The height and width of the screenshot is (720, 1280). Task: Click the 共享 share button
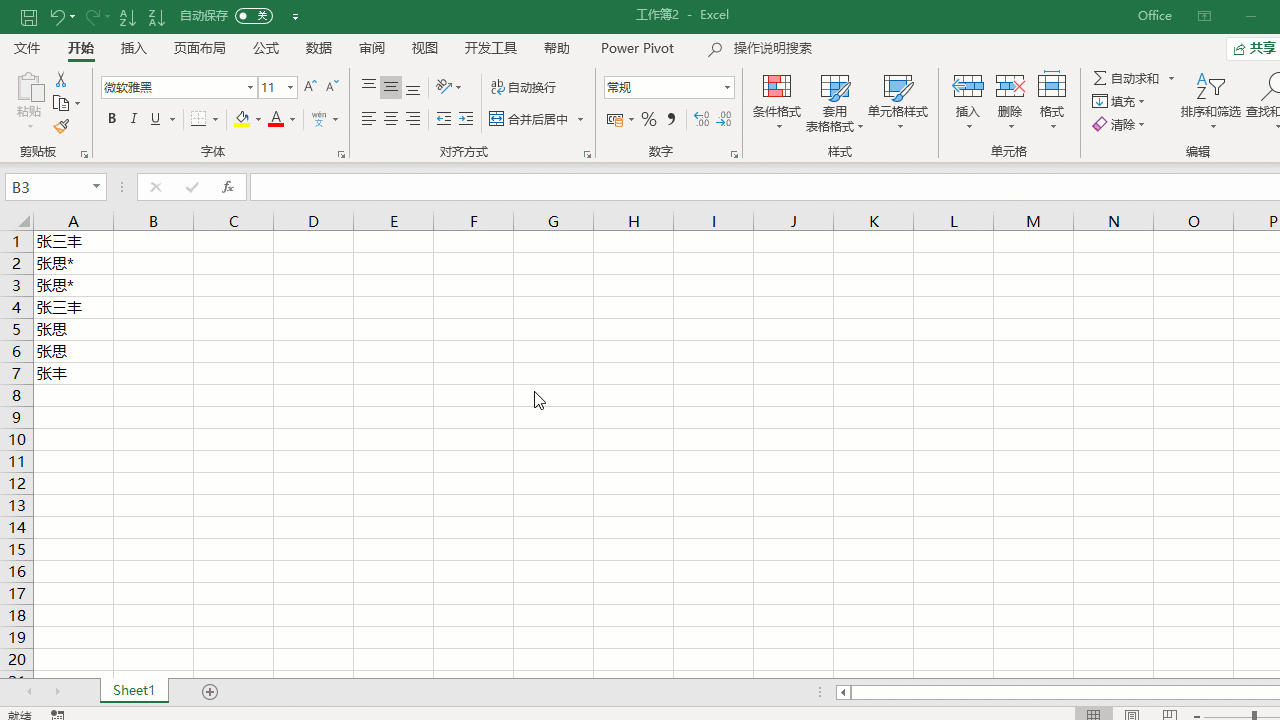[1254, 48]
